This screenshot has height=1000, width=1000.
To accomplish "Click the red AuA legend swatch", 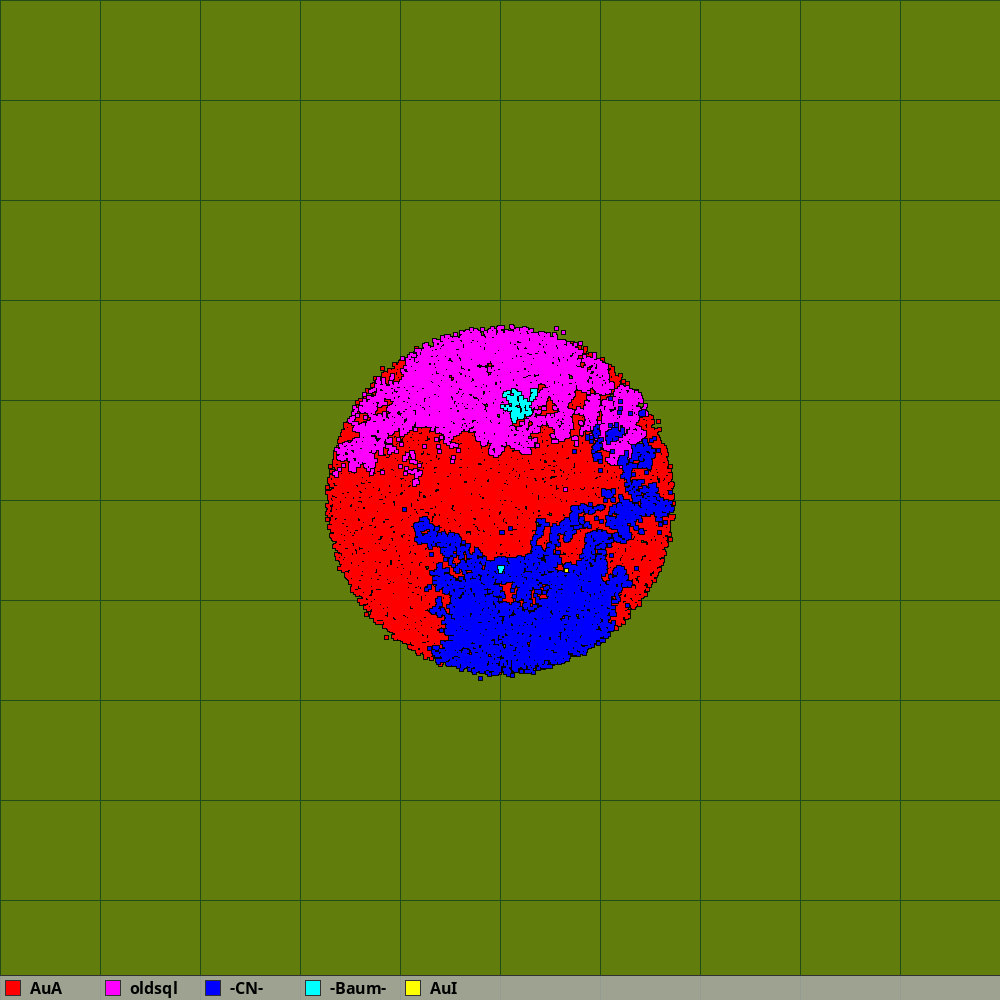I will [13, 988].
